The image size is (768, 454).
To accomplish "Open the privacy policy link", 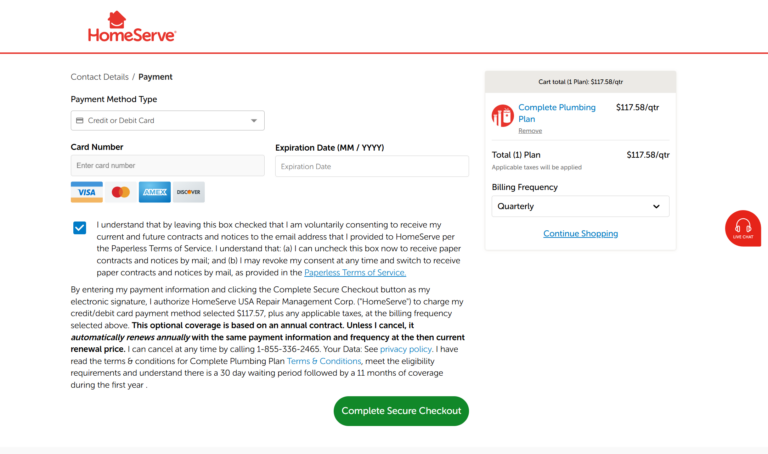I will [406, 349].
